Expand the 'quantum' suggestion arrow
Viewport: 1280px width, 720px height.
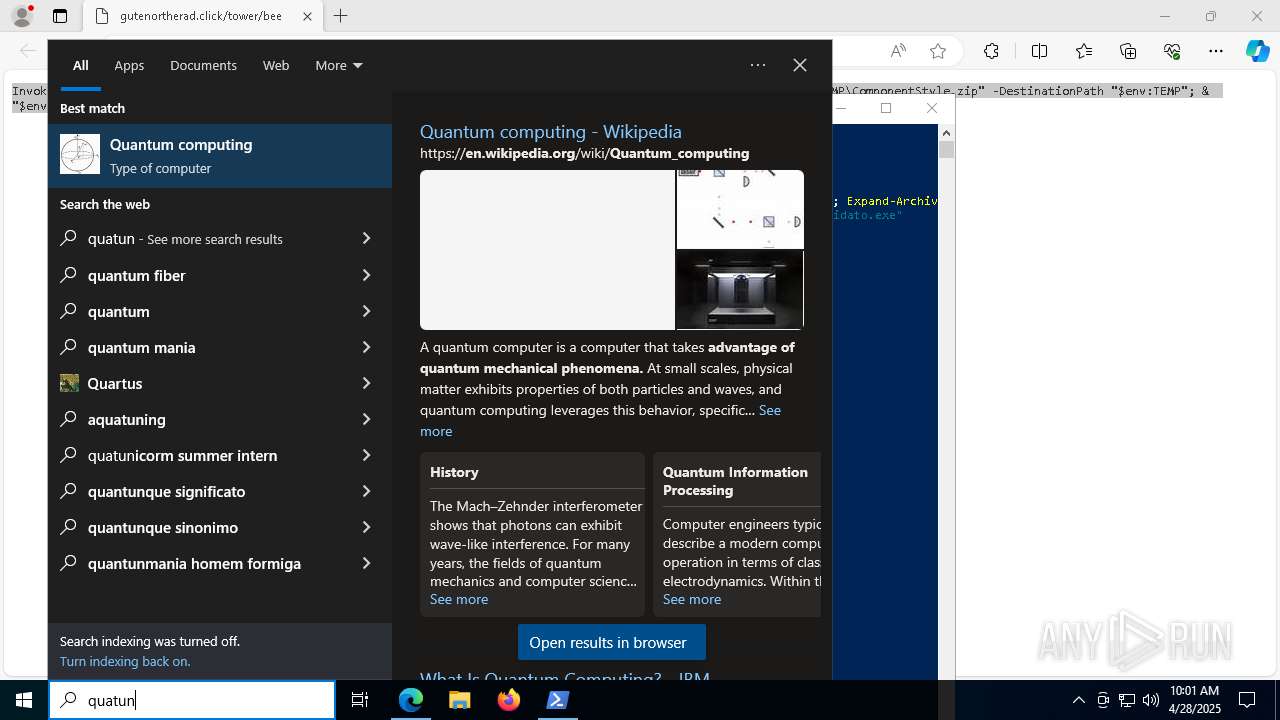pyautogui.click(x=366, y=311)
